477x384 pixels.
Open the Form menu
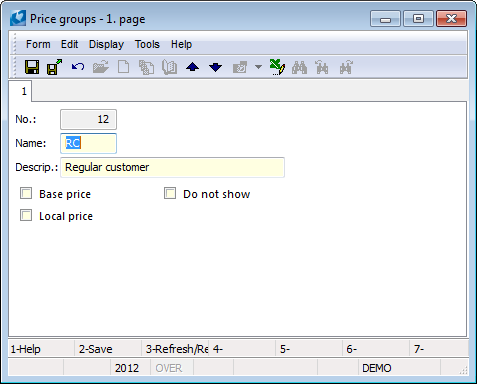point(38,44)
